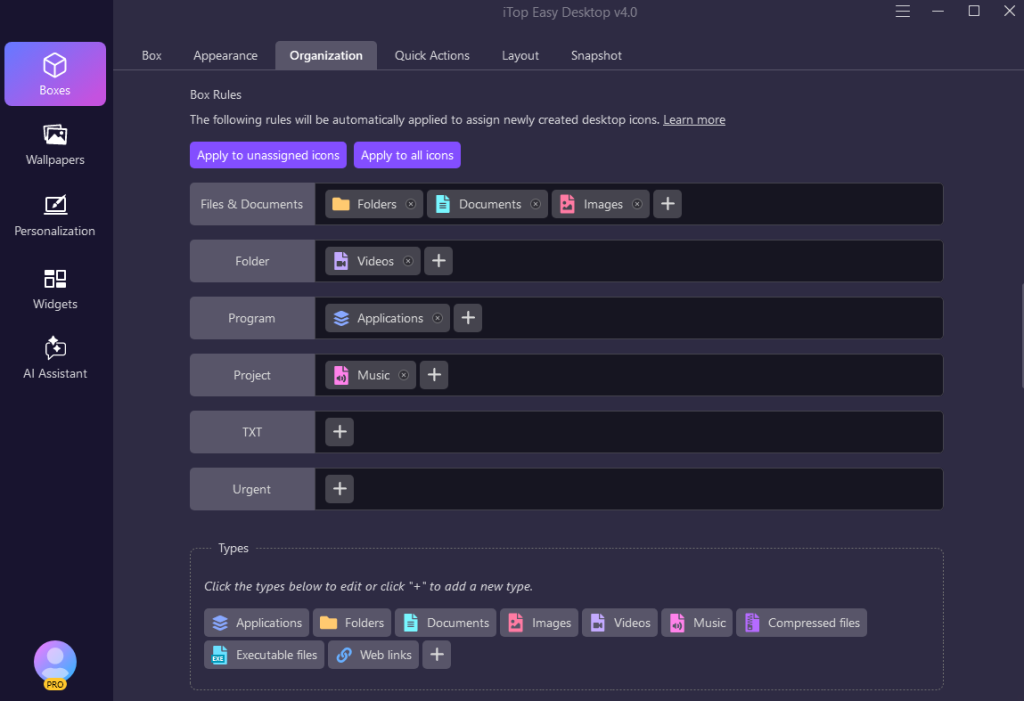Screen dimensions: 1024x701
Task: Remove Folders type from Files & Documents
Action: coord(410,204)
